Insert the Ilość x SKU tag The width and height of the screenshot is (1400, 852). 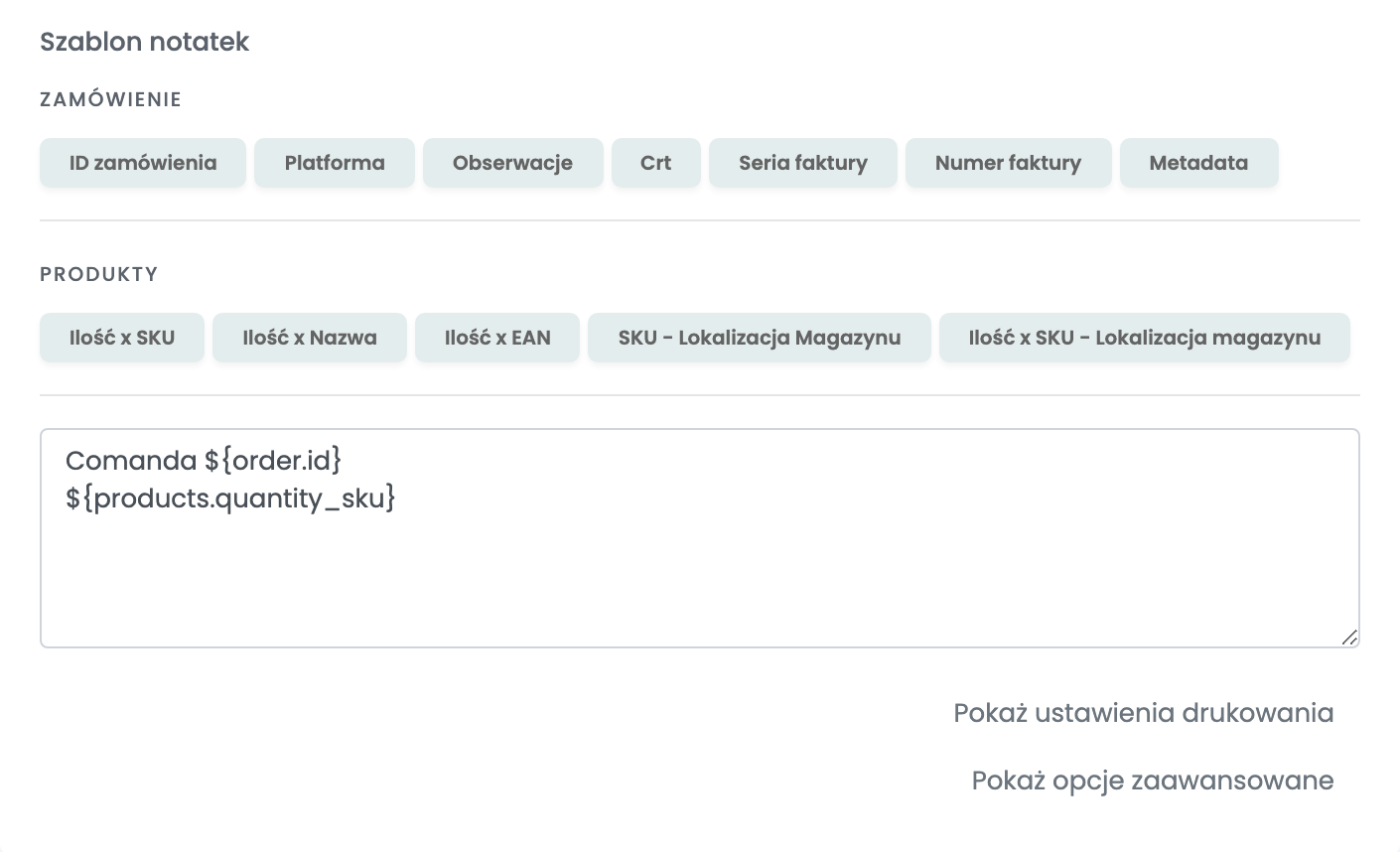pyautogui.click(x=122, y=338)
